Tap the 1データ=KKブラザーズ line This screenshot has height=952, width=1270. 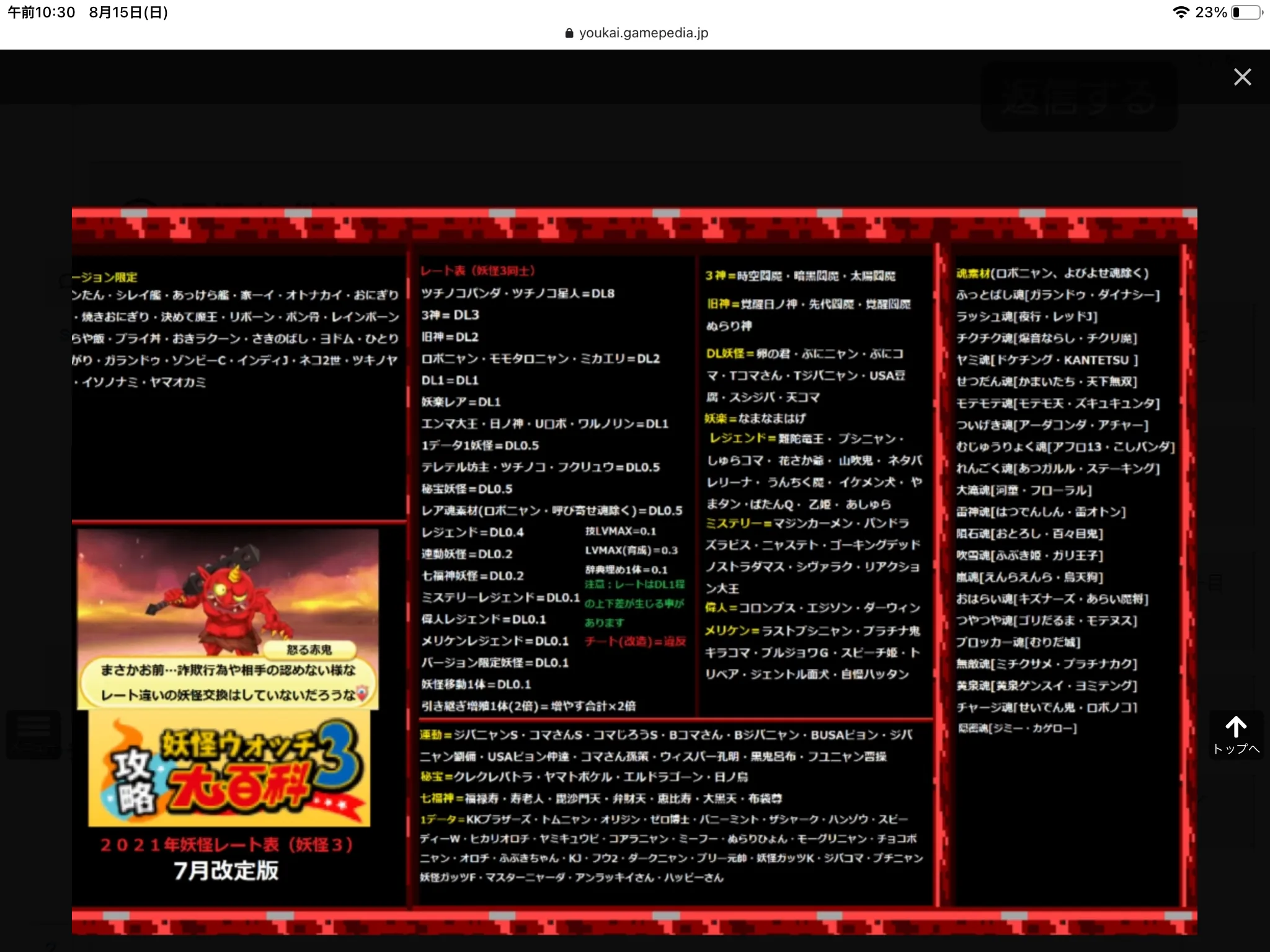pos(664,819)
